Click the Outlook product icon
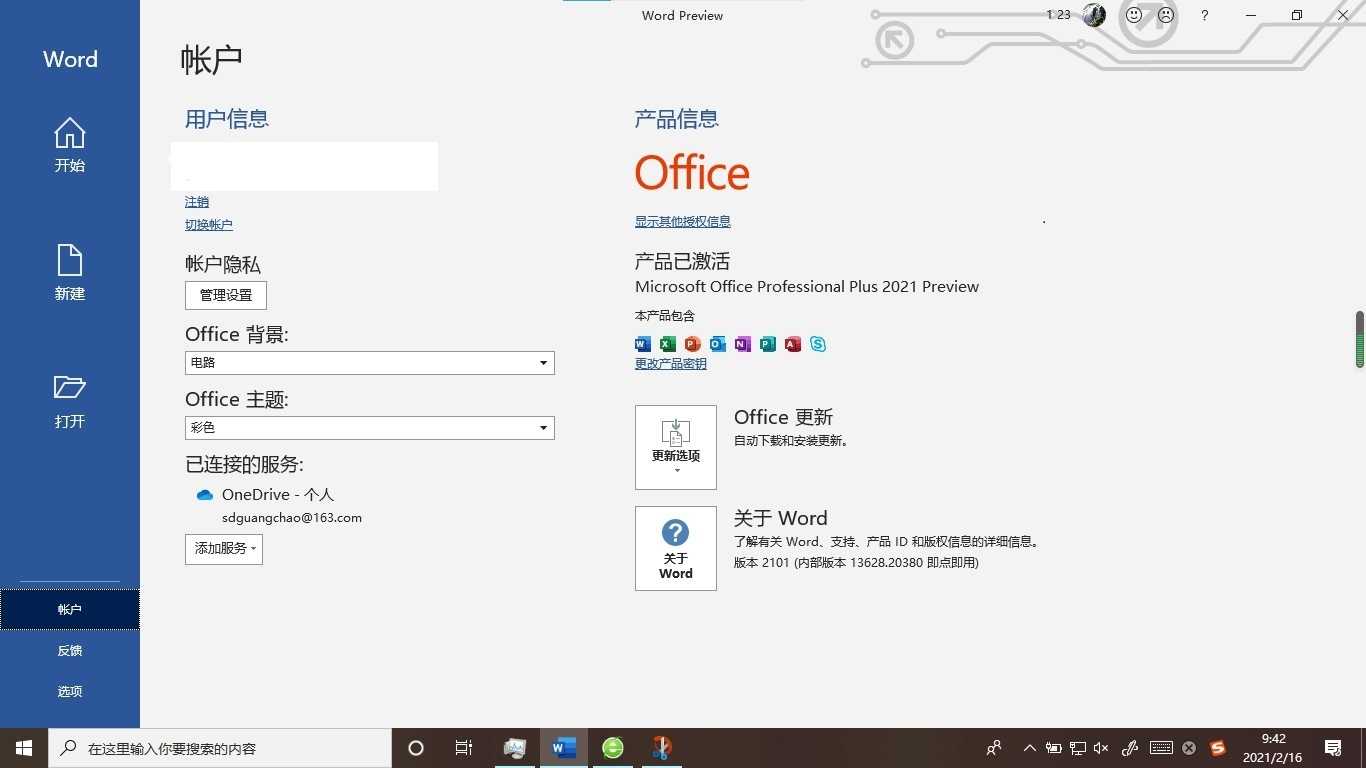Image resolution: width=1366 pixels, height=768 pixels. (x=718, y=344)
